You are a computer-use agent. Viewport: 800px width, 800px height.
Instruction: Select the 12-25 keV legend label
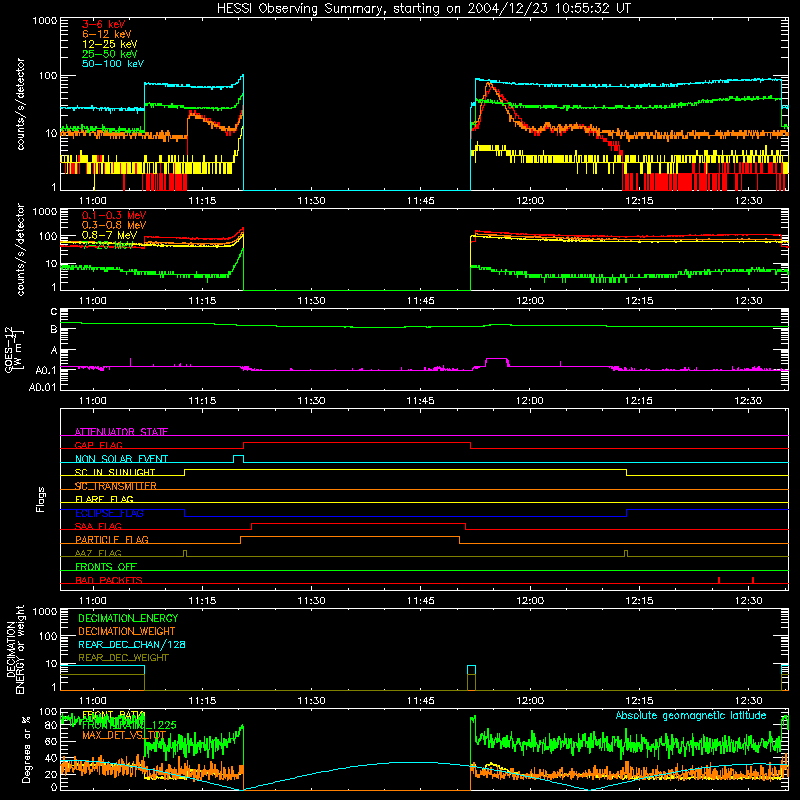110,44
